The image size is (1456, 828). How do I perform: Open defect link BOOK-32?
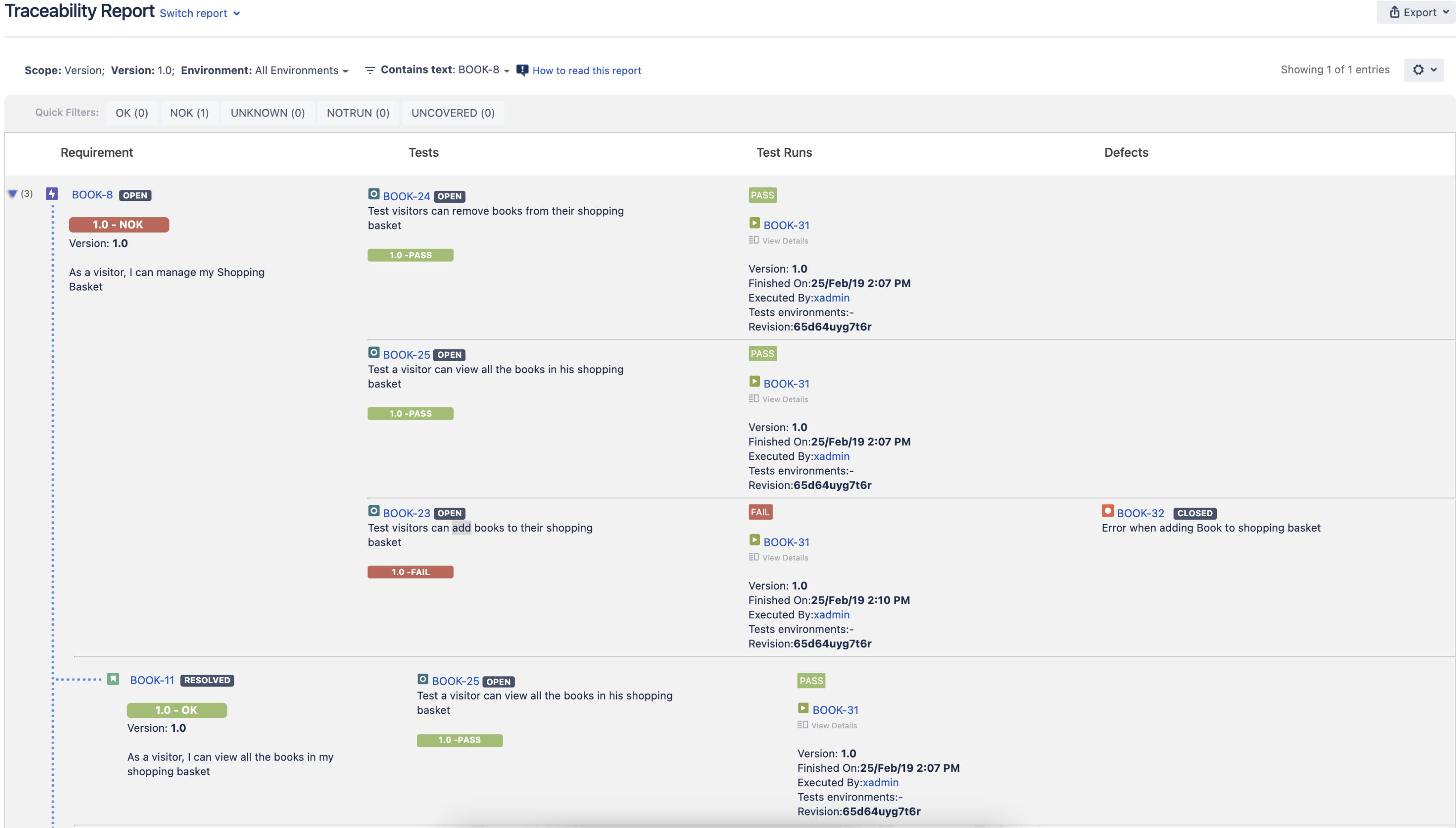click(1140, 513)
